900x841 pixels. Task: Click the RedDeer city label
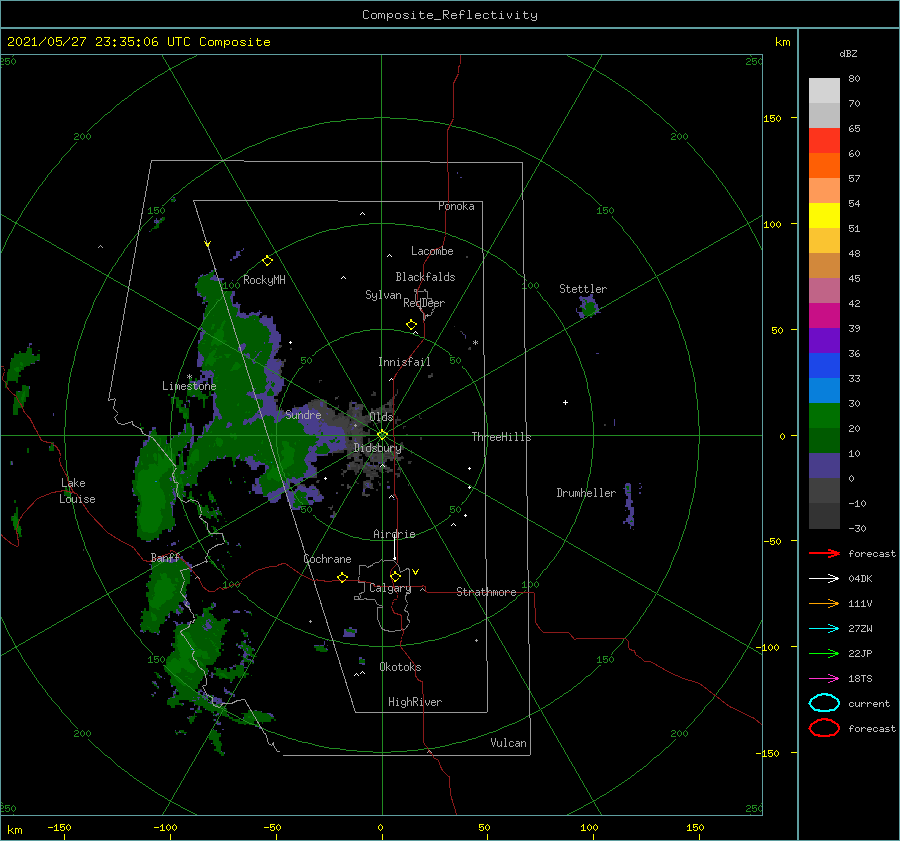424,303
